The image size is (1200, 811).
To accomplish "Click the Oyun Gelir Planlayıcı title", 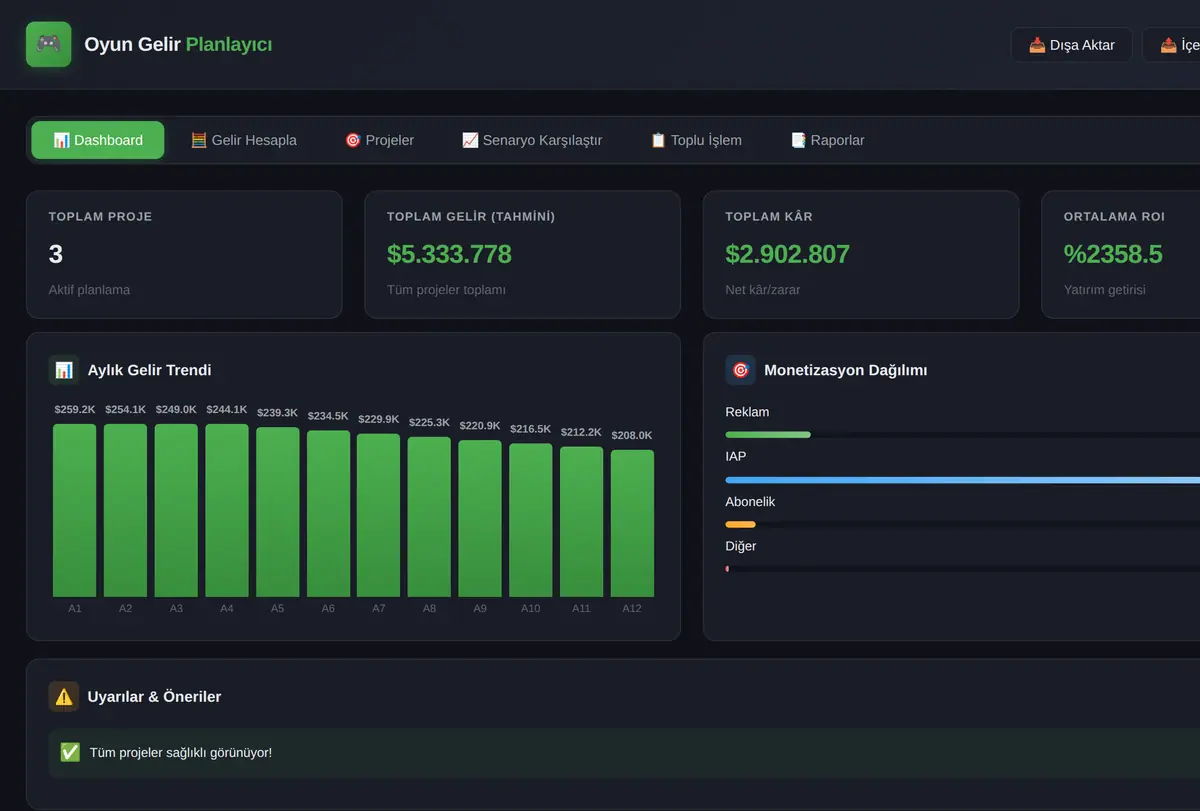I will pyautogui.click(x=178, y=45).
